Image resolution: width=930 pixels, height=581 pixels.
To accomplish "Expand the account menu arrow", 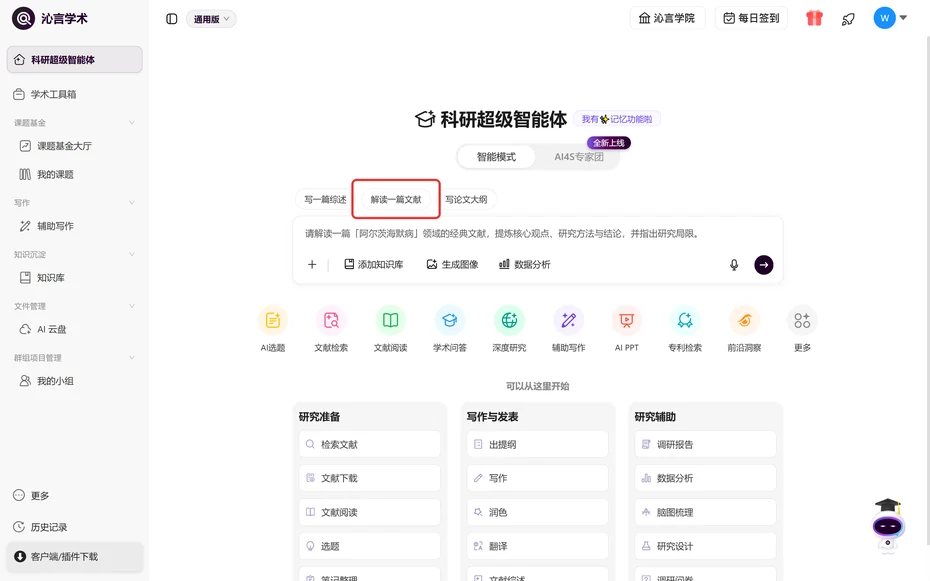I will (x=903, y=18).
